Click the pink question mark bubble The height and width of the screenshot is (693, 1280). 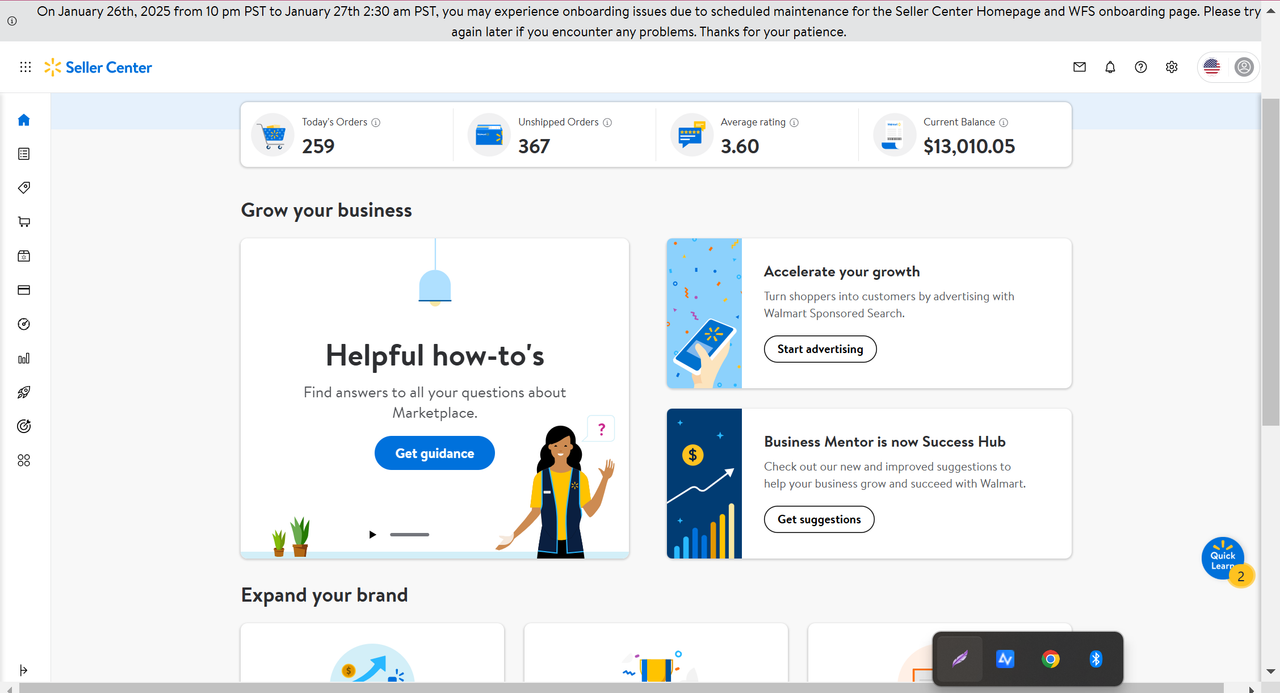click(601, 429)
